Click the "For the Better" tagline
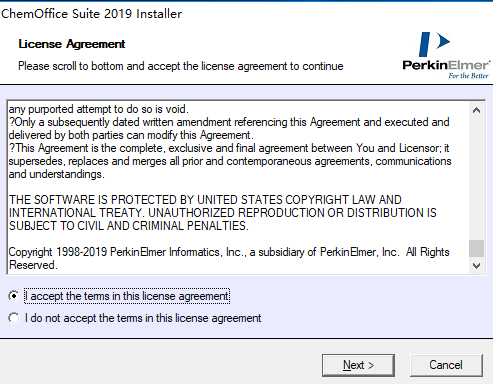The width and height of the screenshot is (493, 384). tap(468, 76)
